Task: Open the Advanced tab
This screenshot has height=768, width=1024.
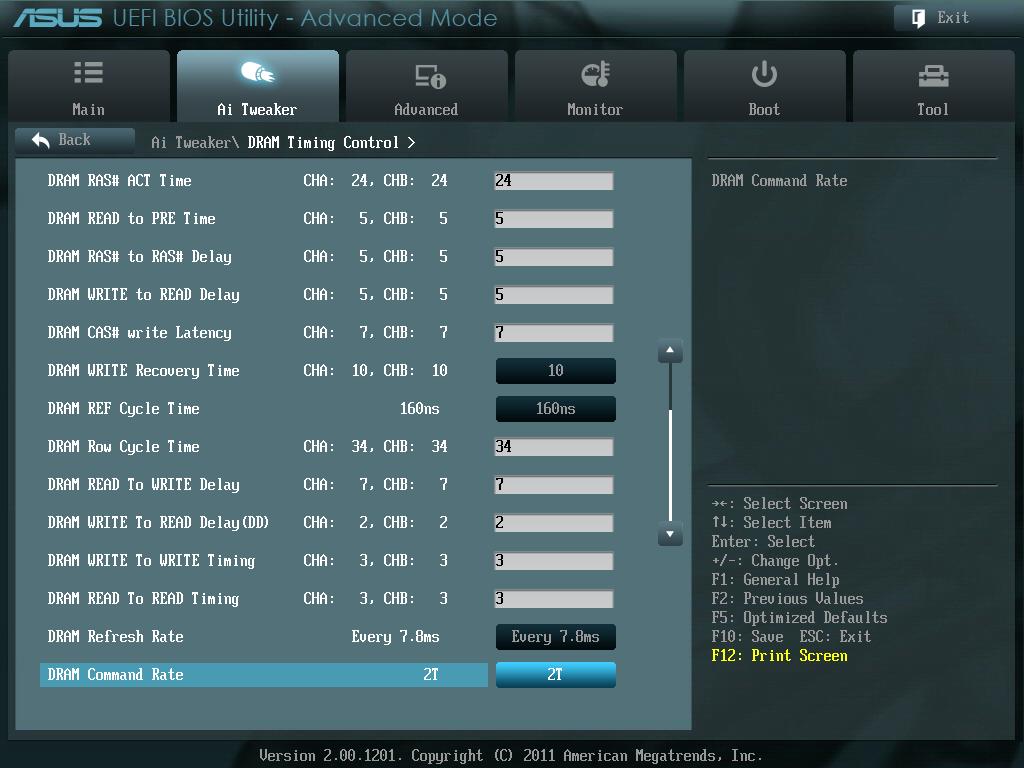Action: click(426, 86)
